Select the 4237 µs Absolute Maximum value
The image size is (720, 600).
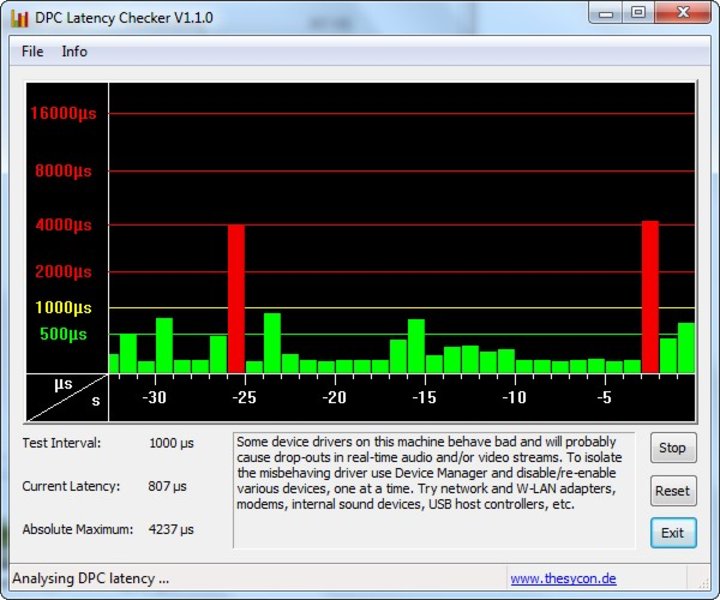(171, 529)
